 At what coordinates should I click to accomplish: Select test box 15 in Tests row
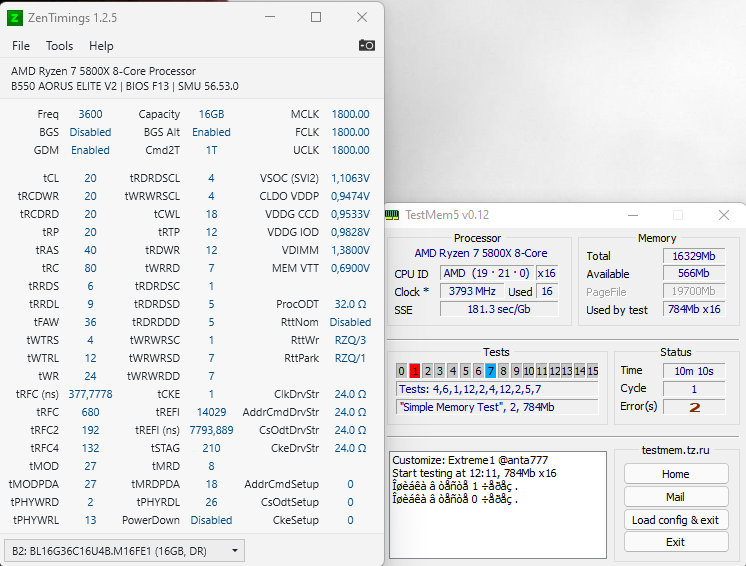click(593, 371)
